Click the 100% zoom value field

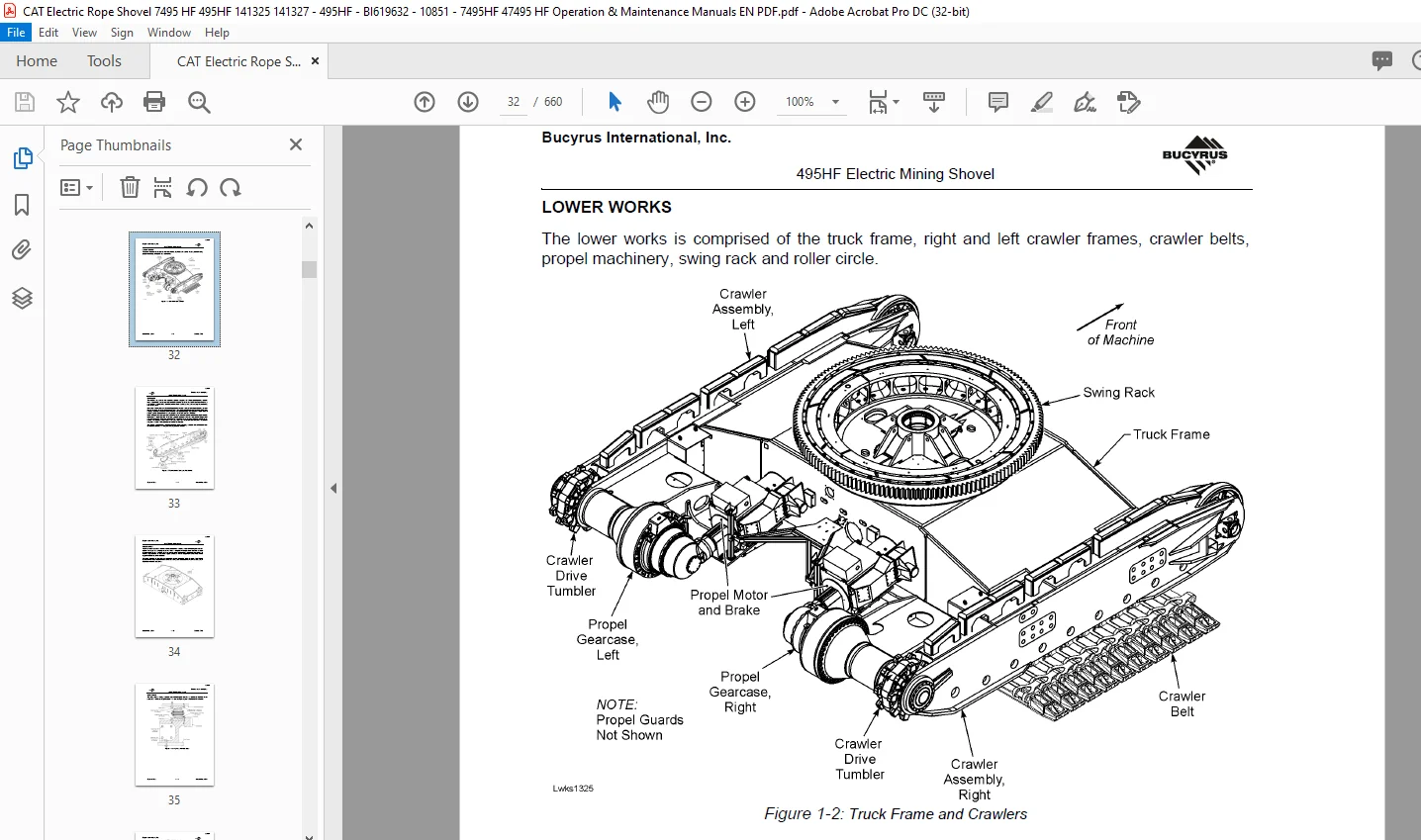pos(800,102)
